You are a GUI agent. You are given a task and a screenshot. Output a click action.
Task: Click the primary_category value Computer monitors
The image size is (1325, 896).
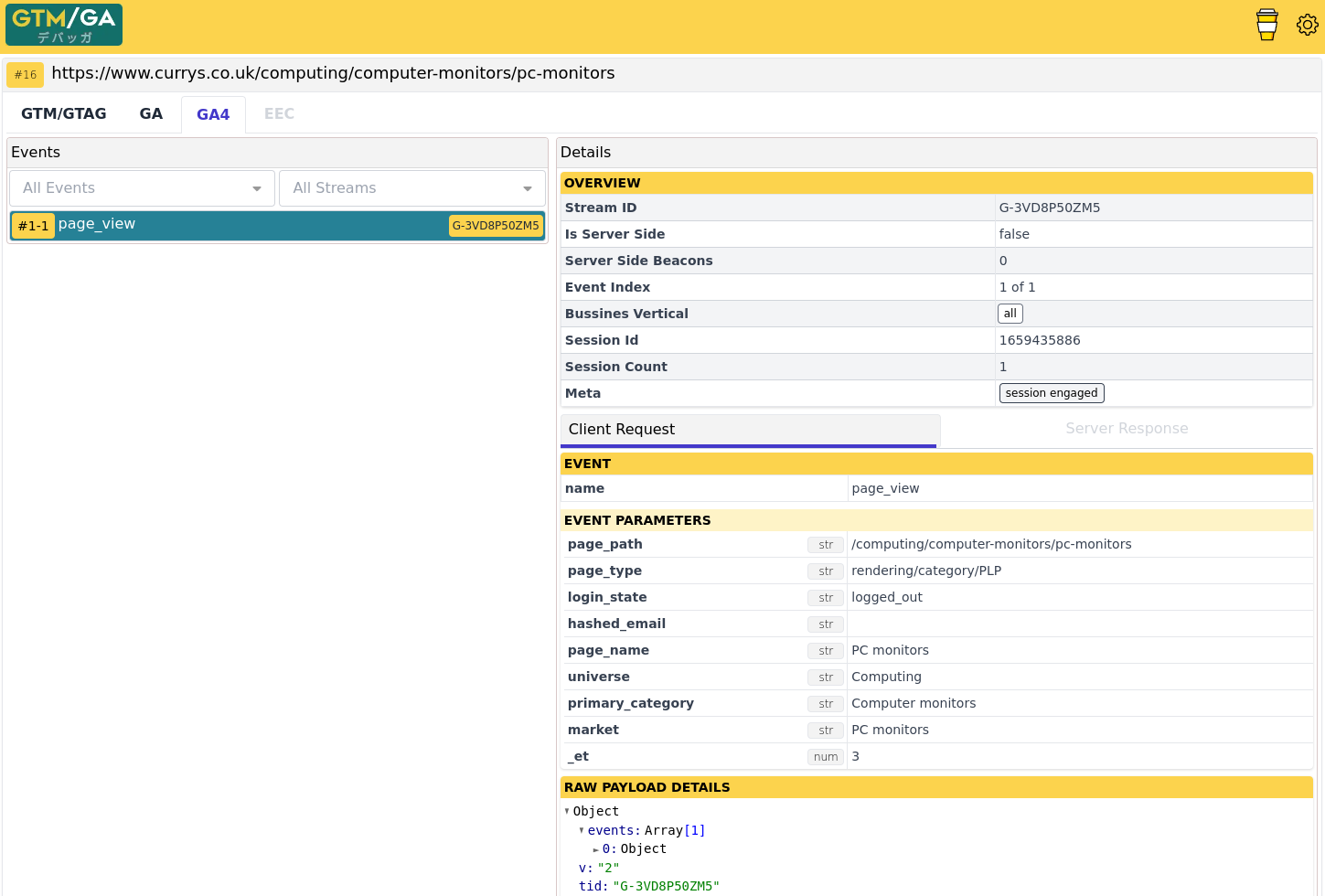pyautogui.click(x=914, y=703)
